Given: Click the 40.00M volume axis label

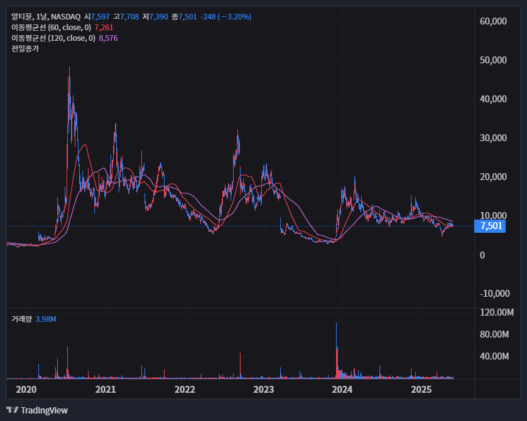Looking at the screenshot, I should [494, 356].
